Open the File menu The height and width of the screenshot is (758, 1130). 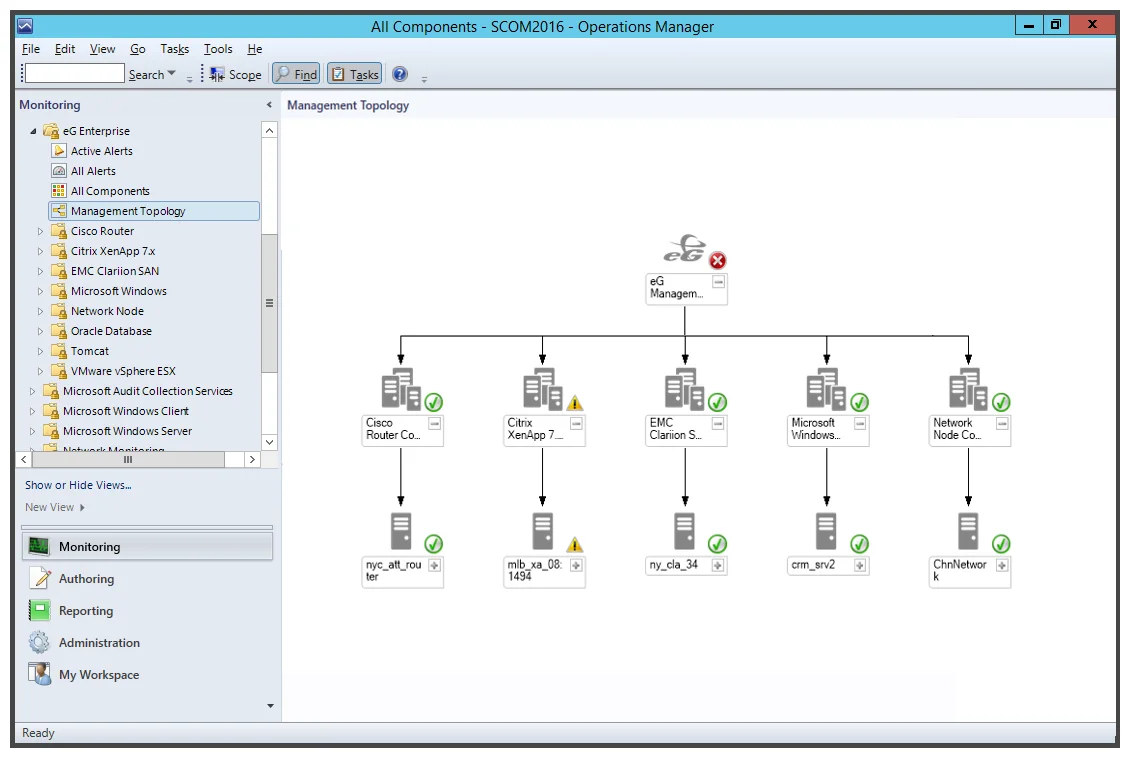(31, 49)
